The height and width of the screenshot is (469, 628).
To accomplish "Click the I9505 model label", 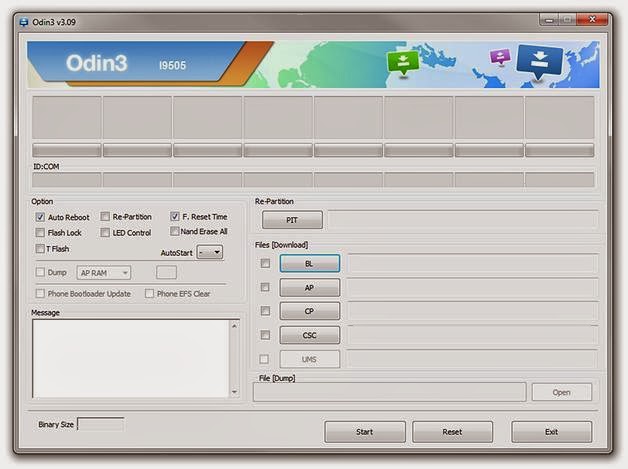I will [x=172, y=65].
